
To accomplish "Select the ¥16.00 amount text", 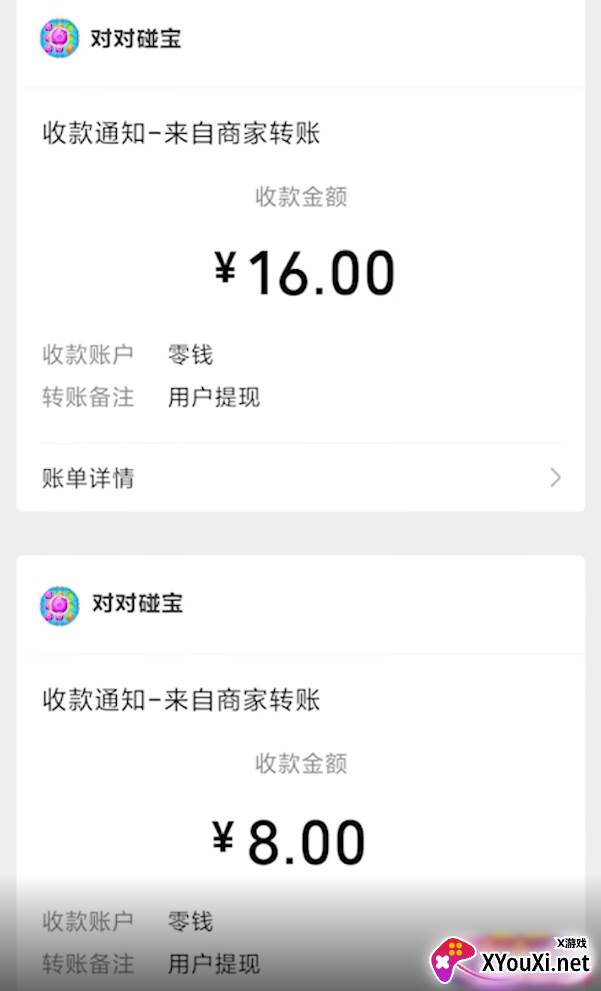I will [x=305, y=272].
